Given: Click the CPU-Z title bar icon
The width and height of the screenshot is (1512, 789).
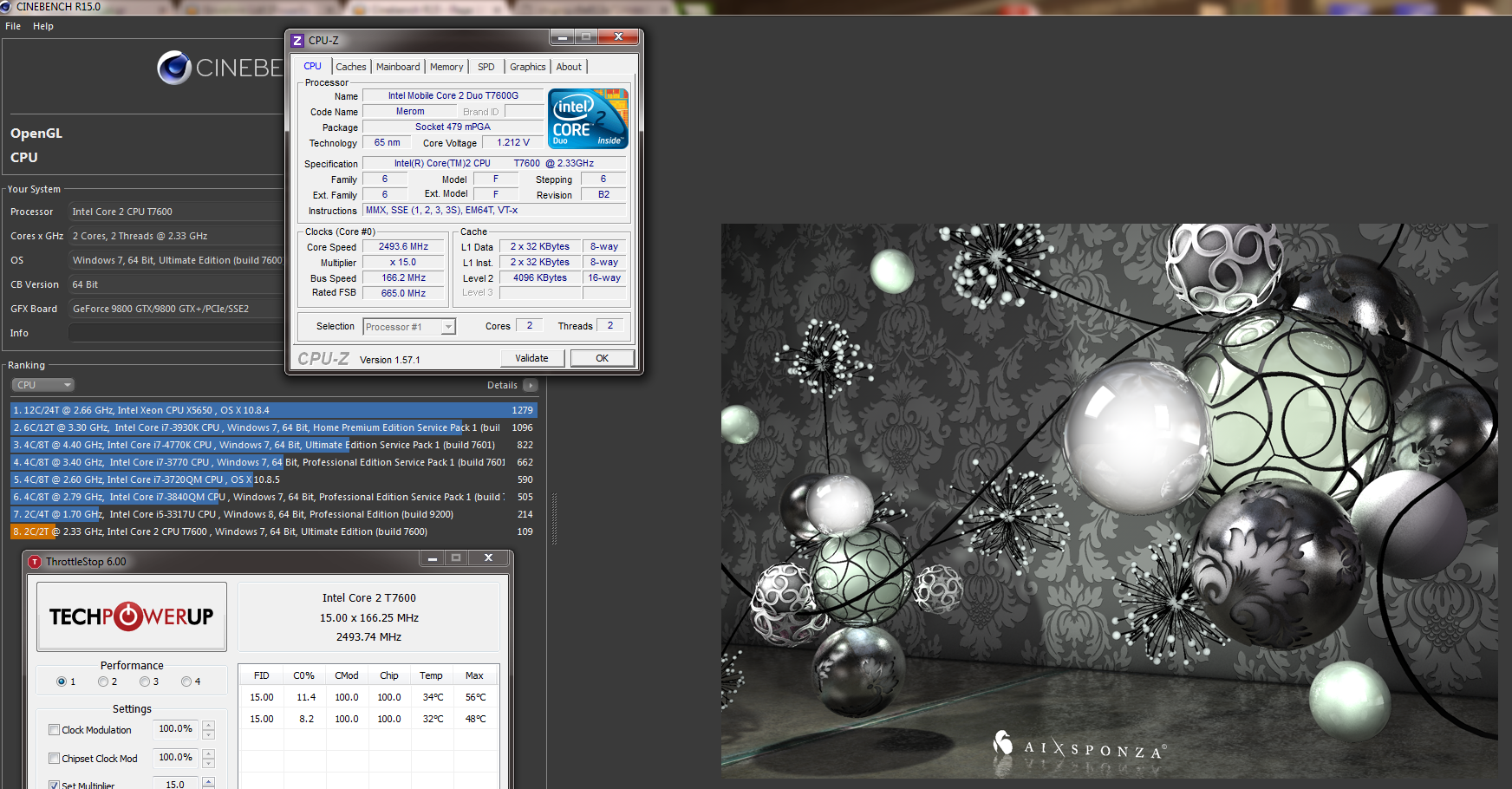Looking at the screenshot, I should pos(297,41).
